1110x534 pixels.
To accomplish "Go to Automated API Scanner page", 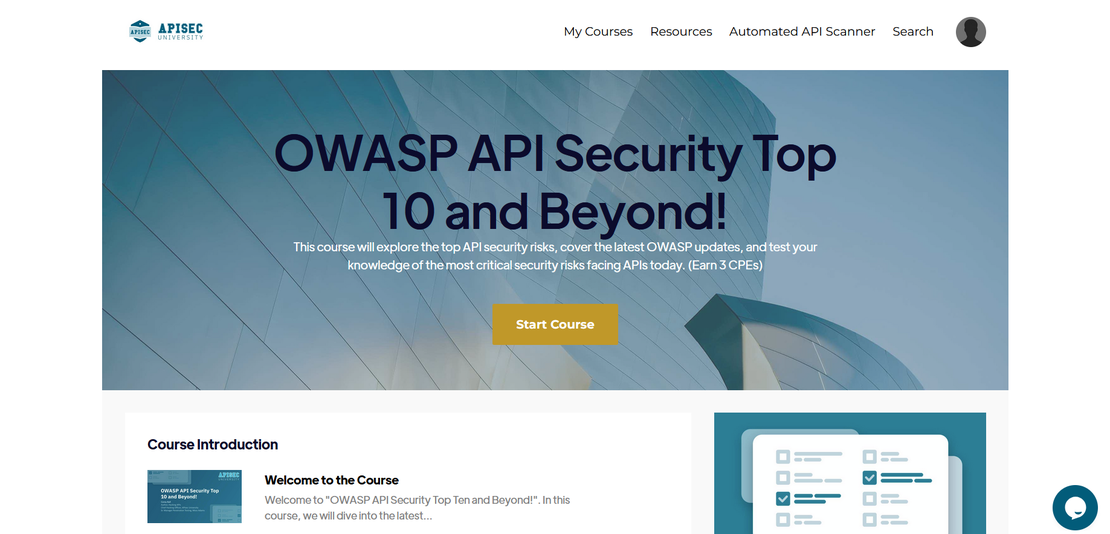I will tap(802, 32).
